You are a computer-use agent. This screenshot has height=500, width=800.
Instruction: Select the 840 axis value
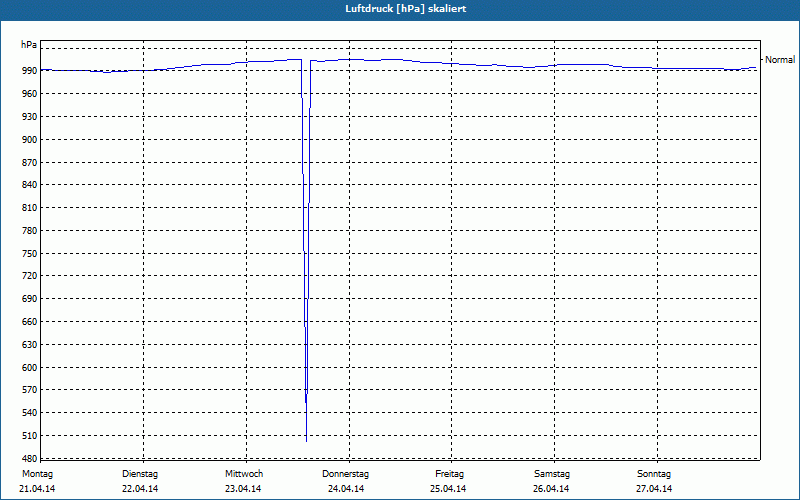(29, 185)
